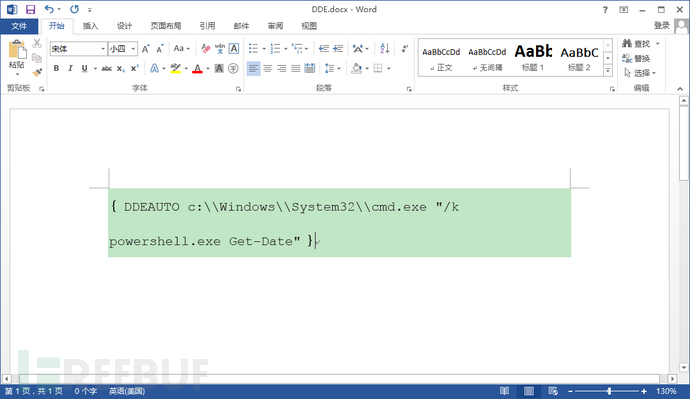This screenshot has height=399, width=690.
Task: Click the sign-in link
Action: (x=661, y=26)
